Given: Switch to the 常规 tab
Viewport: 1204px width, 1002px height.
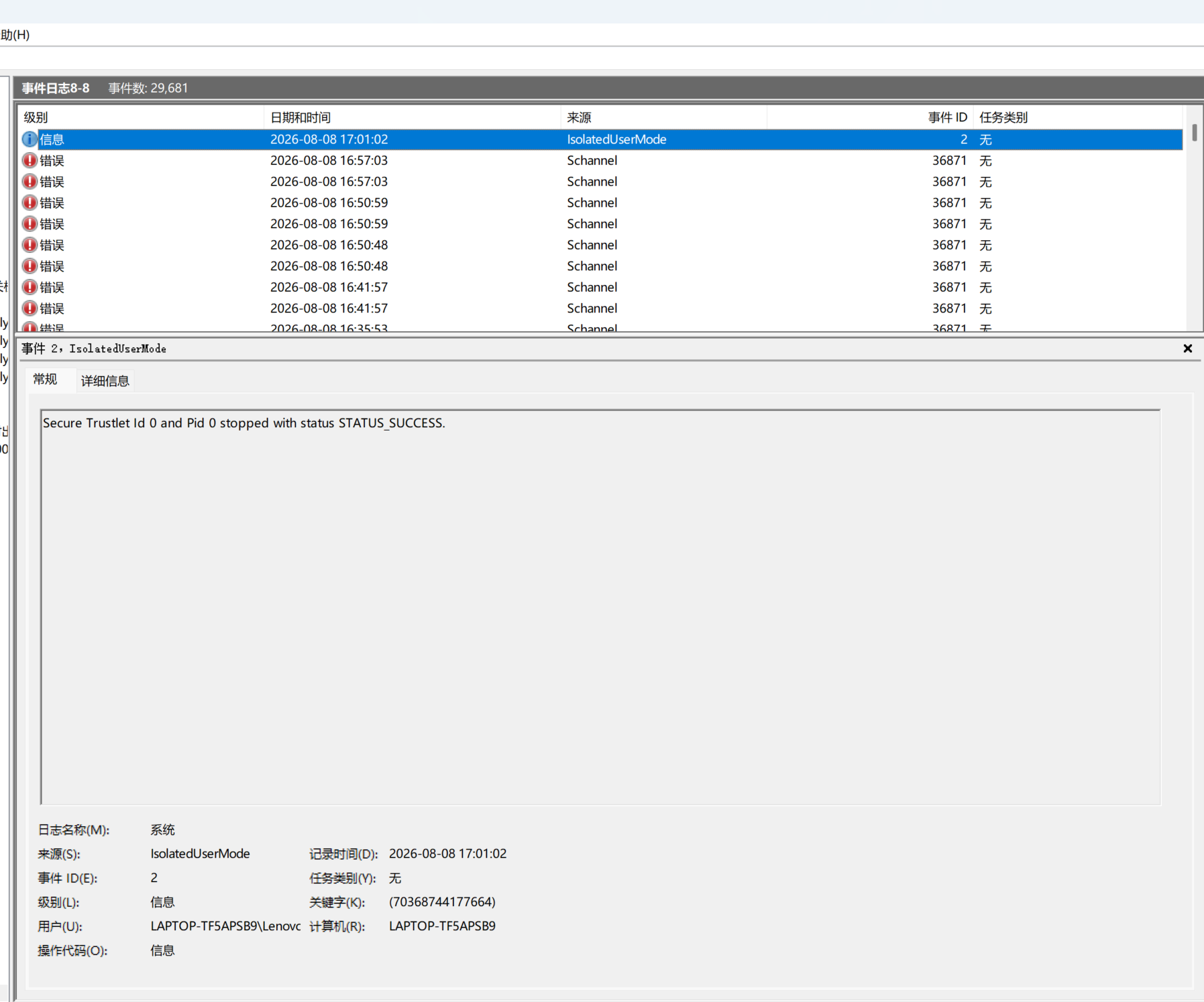Looking at the screenshot, I should (x=45, y=380).
